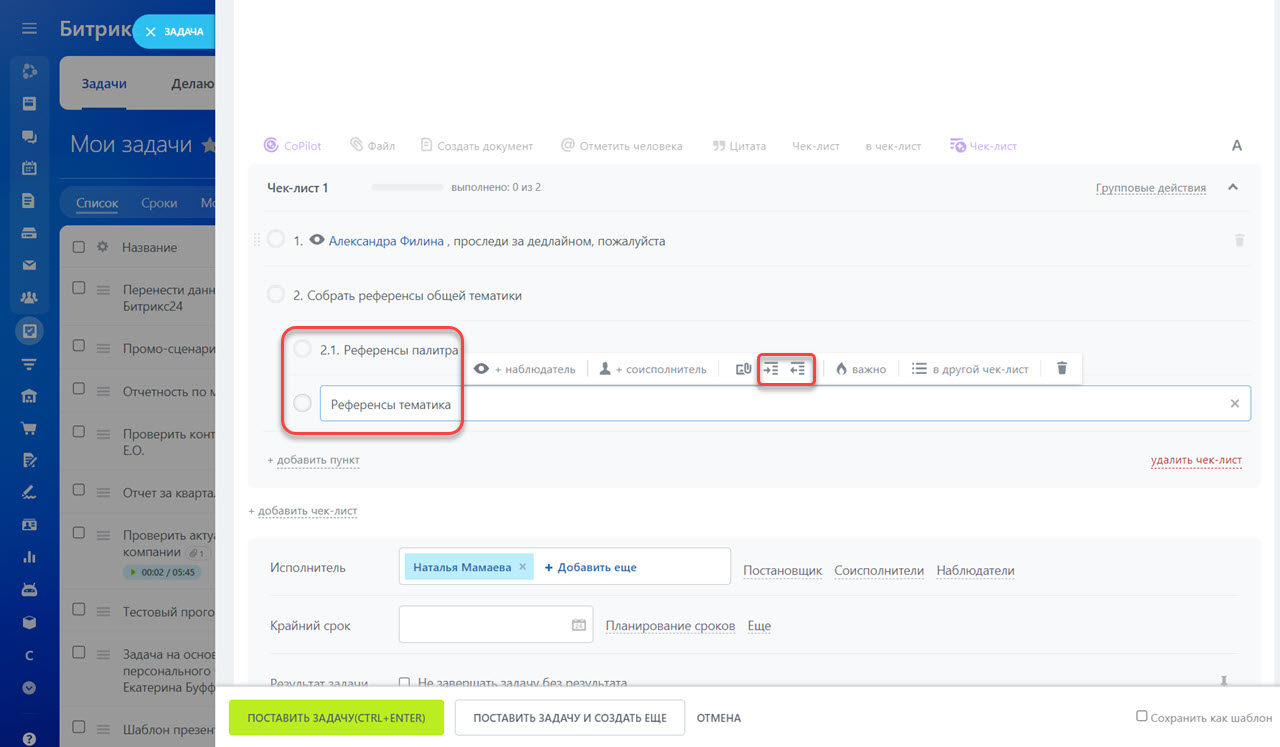Click + добавить пункт link
The image size is (1280, 747).
313,460
